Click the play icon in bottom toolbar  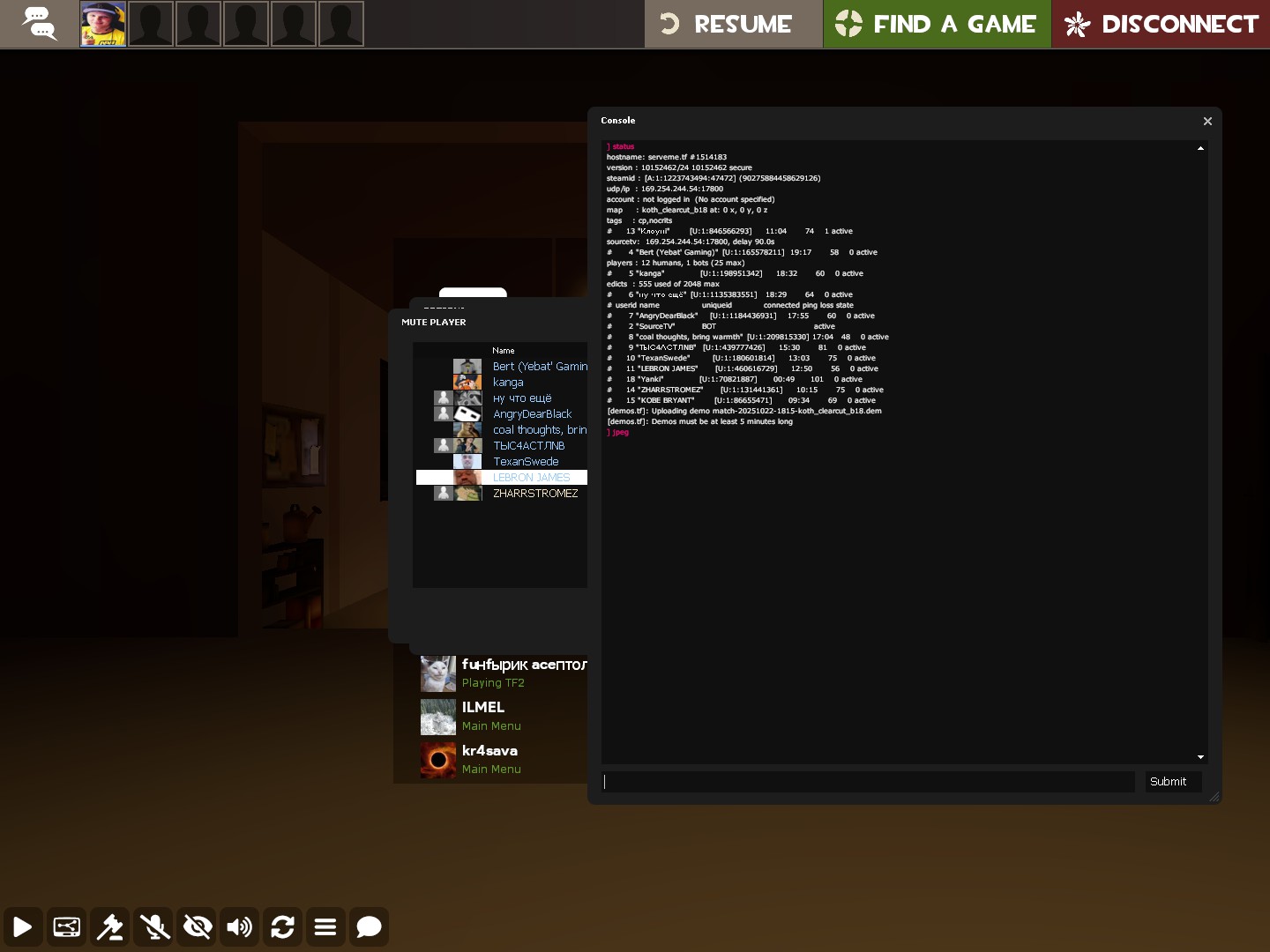point(23,927)
